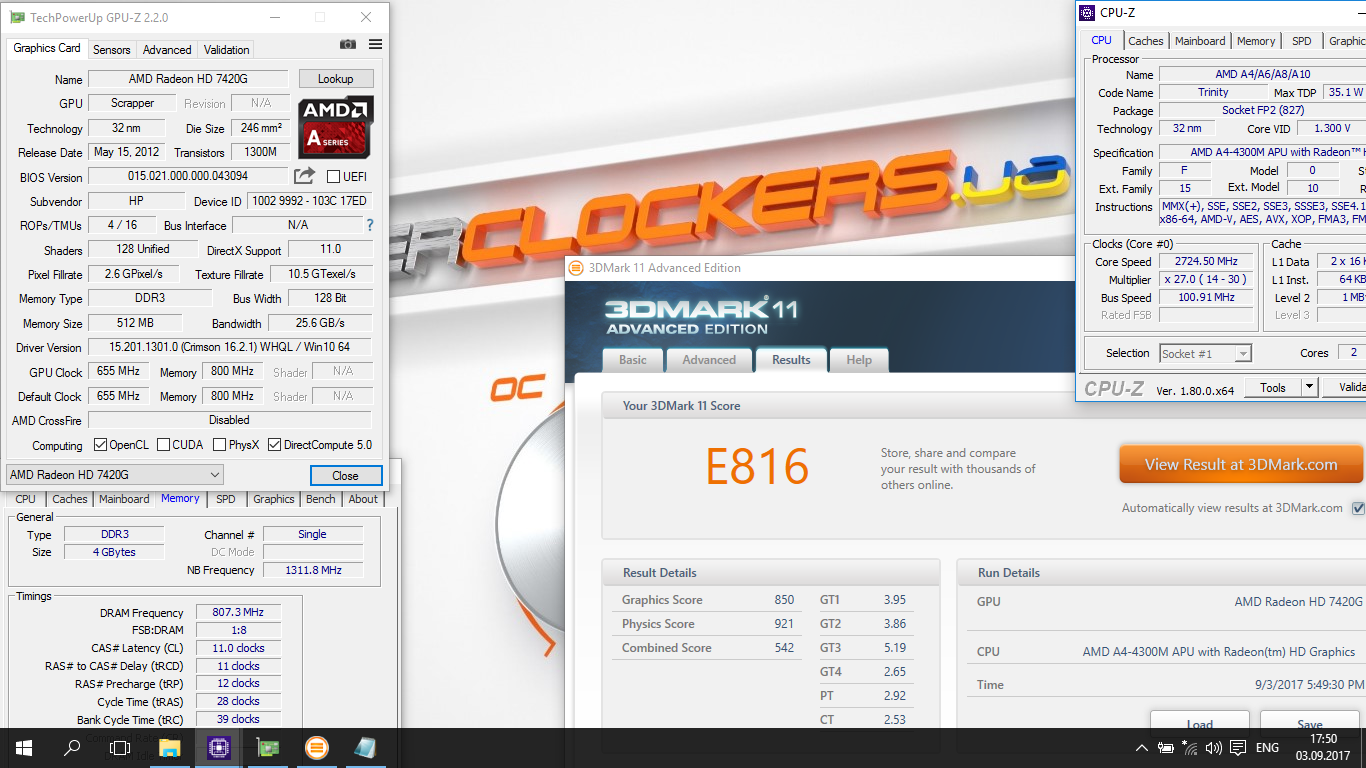Click the GPU-Z Close button
This screenshot has height=768, width=1366.
click(x=345, y=475)
